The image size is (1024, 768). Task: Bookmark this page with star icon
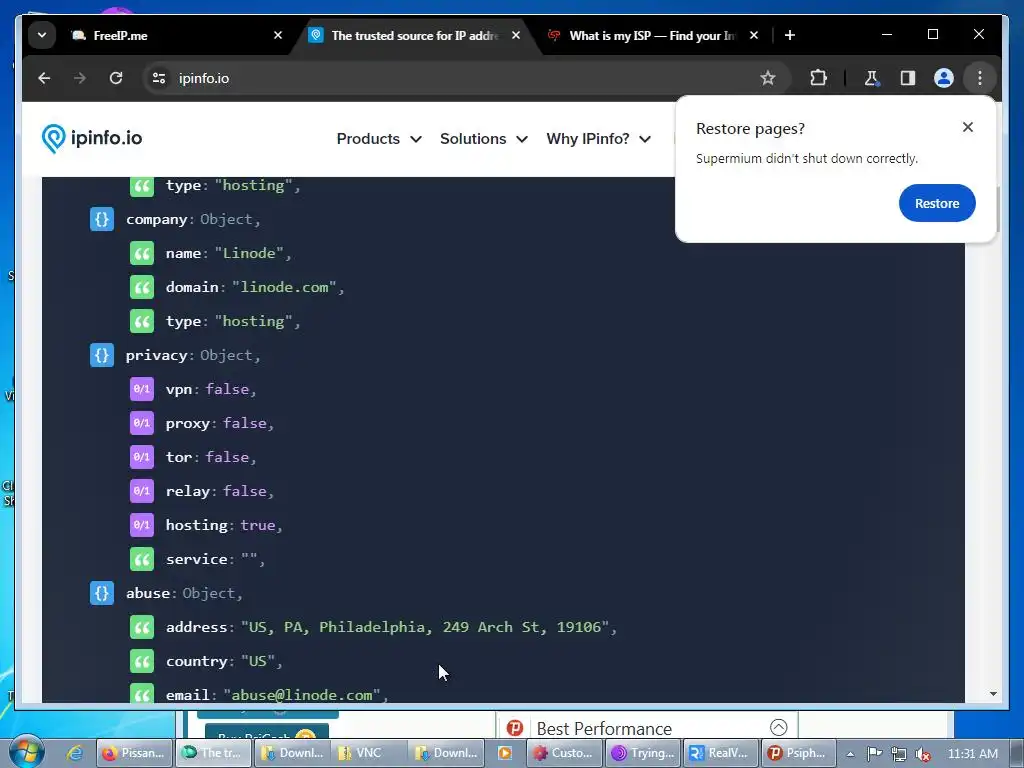767,78
